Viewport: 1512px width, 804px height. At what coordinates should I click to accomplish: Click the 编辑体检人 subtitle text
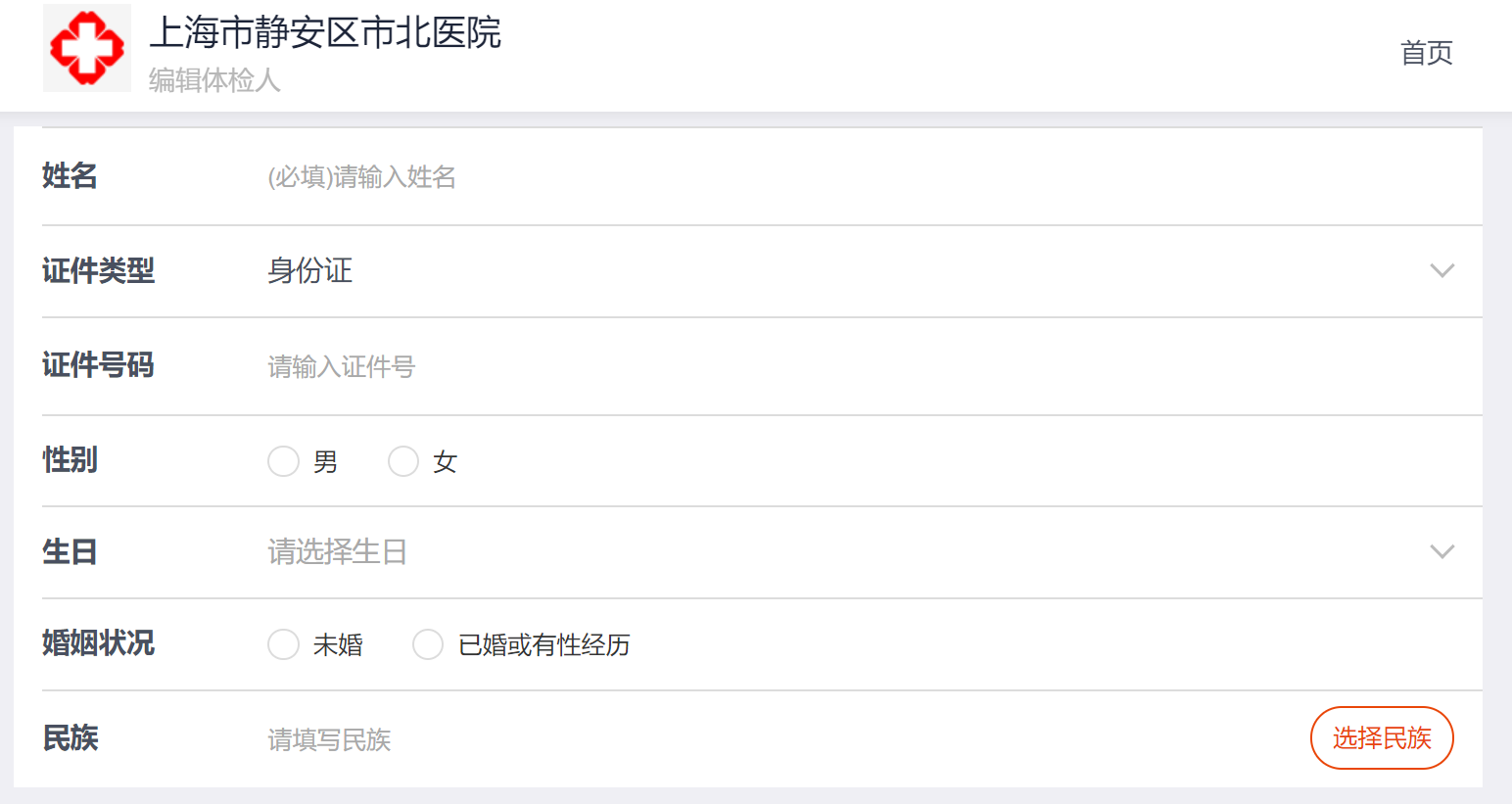[214, 80]
